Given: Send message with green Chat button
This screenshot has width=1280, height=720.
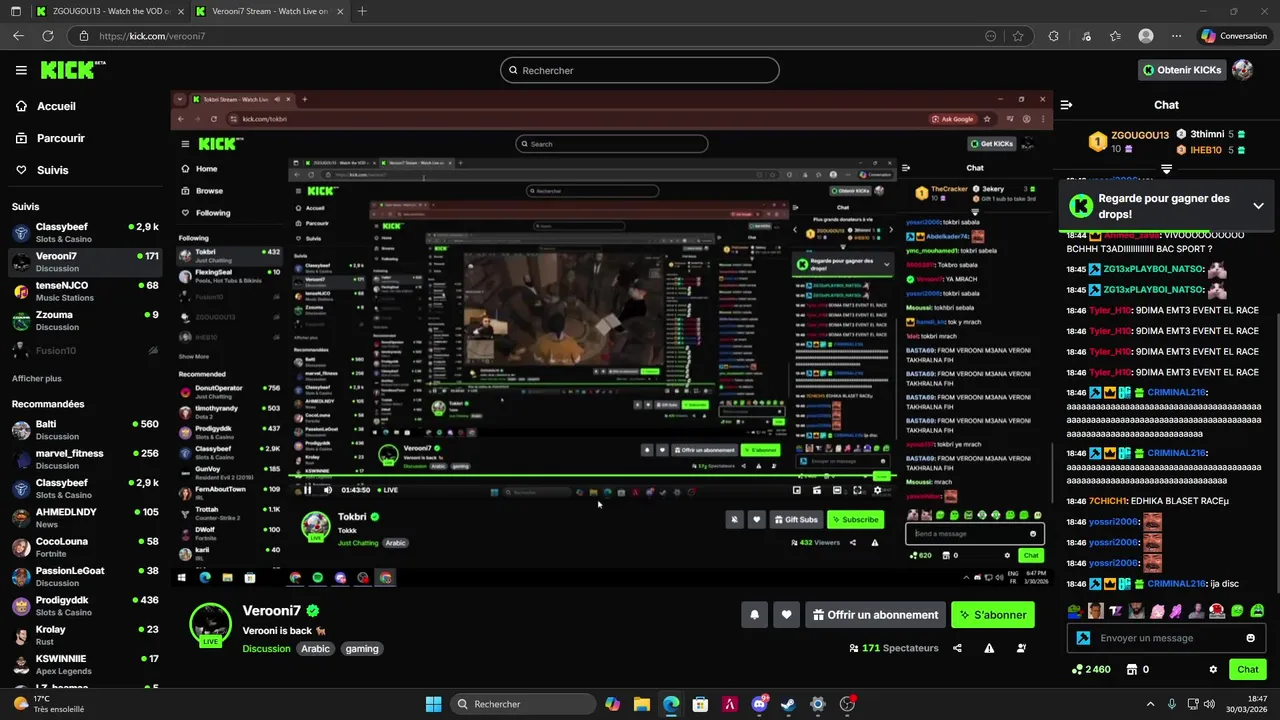Looking at the screenshot, I should 1248,669.
